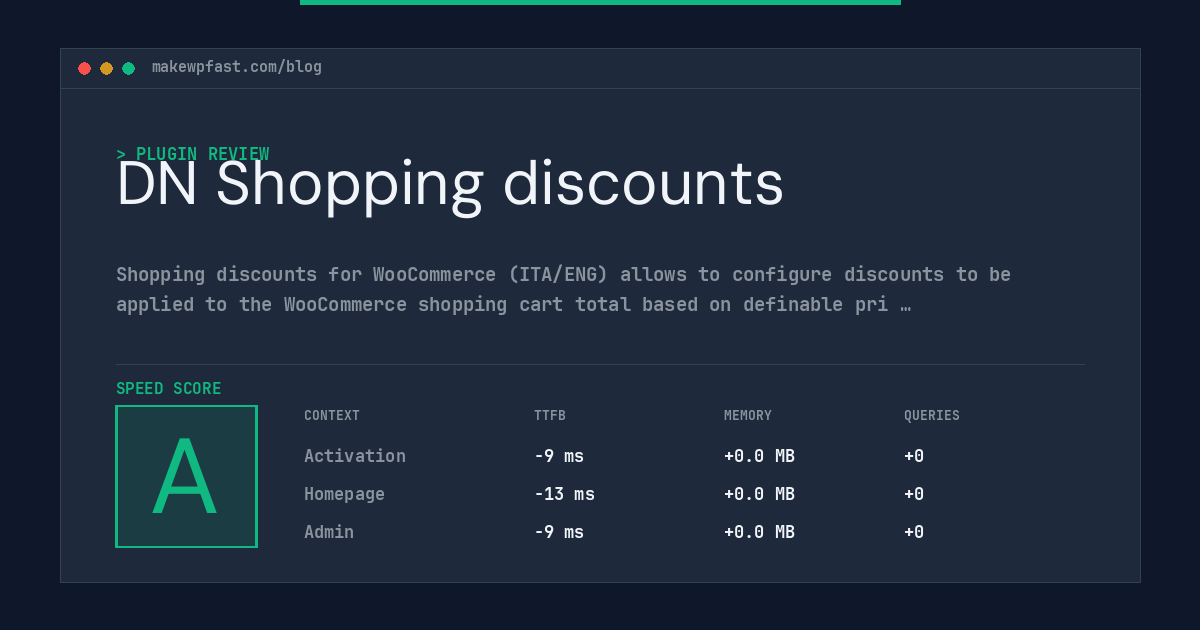Click the Admin TTFB value -9 ms
The image size is (1200, 630).
559,532
